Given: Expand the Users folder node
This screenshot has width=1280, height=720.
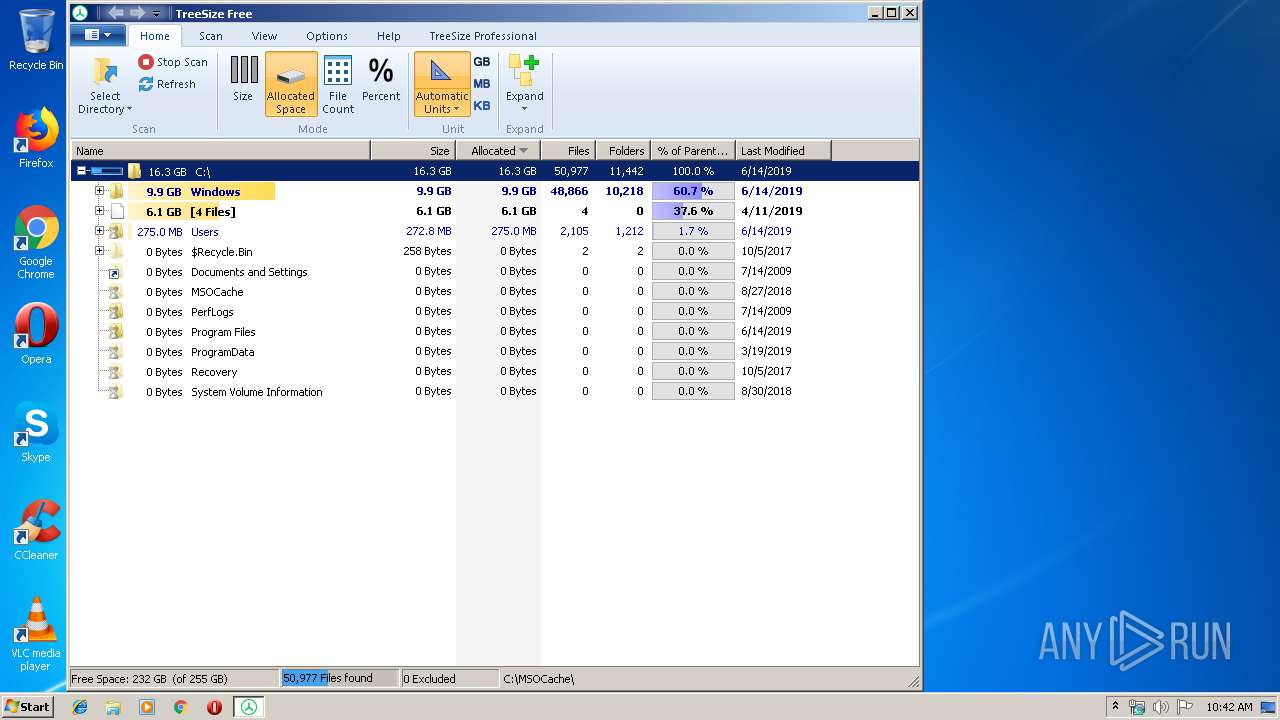Looking at the screenshot, I should pyautogui.click(x=99, y=231).
